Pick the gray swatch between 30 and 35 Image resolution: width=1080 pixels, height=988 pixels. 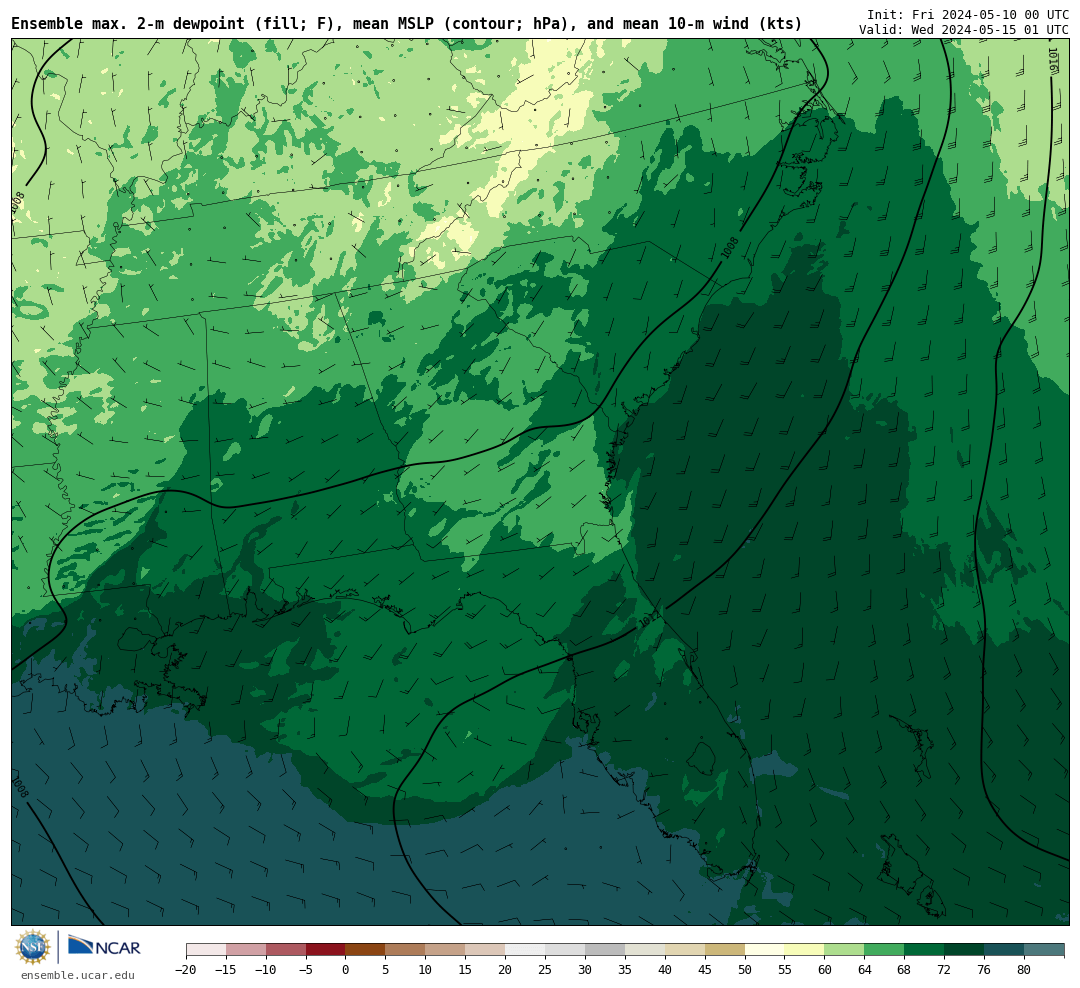pyautogui.click(x=605, y=950)
